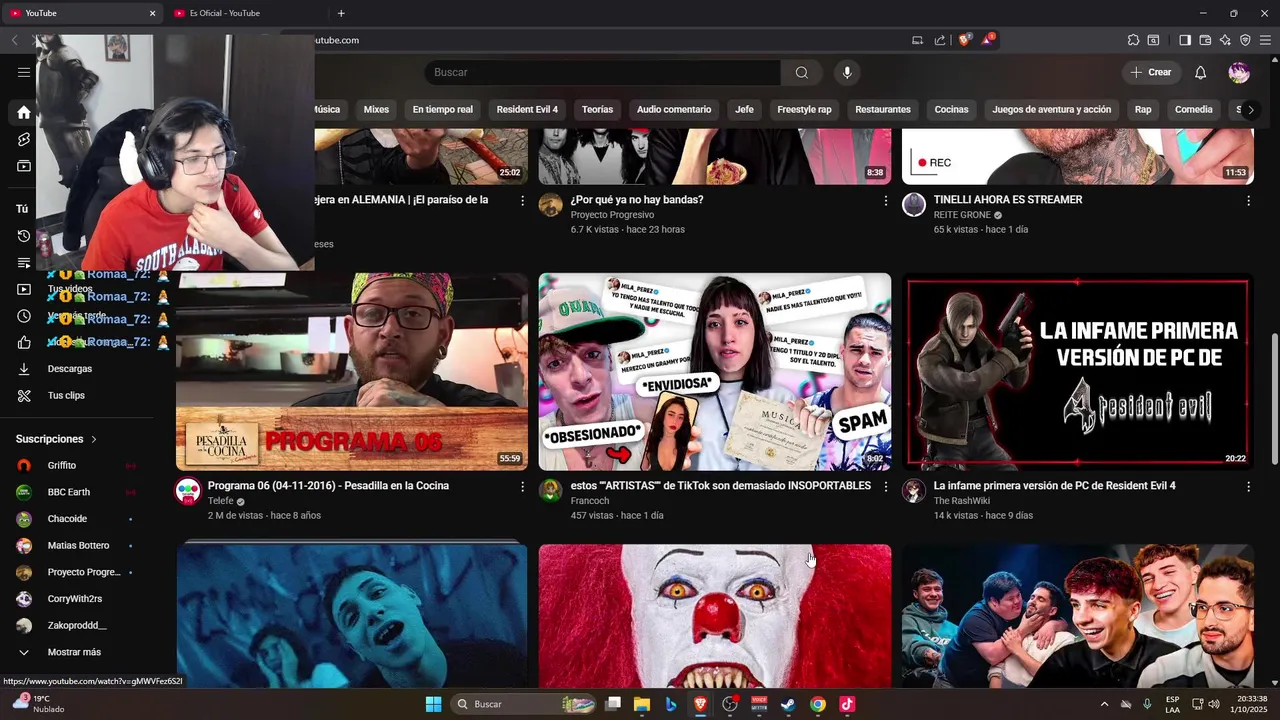Click the YouTube search input field

[603, 72]
